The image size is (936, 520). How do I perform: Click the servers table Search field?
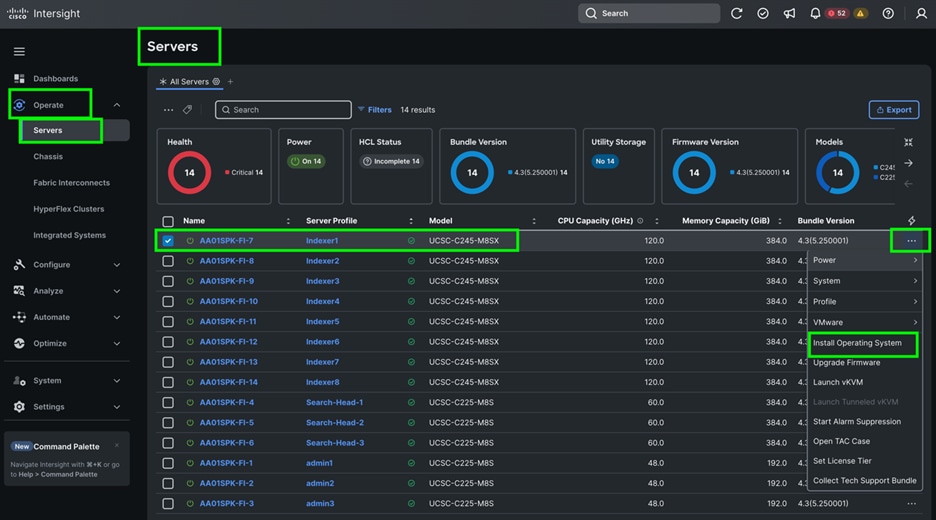[283, 110]
